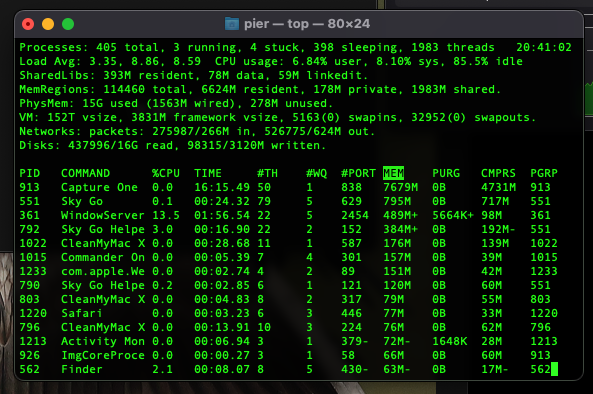Click the clock reading 20:41:02
This screenshot has height=394, width=593.
pos(544,47)
